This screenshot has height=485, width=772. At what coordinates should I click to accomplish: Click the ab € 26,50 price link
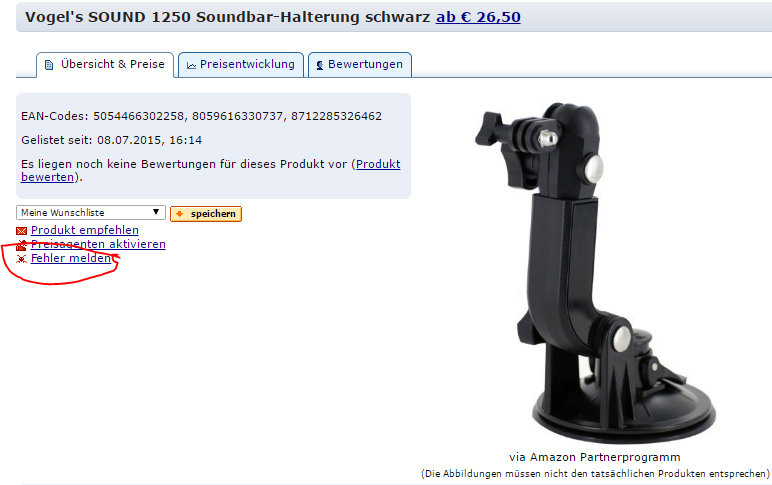coord(478,17)
